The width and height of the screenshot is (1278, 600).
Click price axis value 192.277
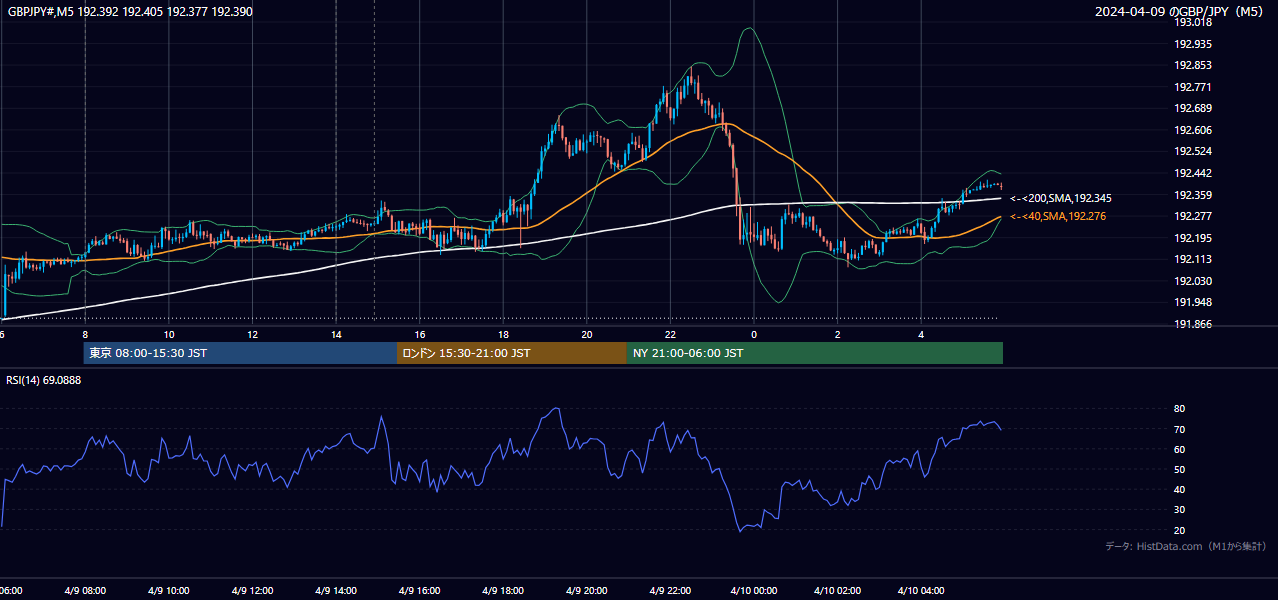1192,216
